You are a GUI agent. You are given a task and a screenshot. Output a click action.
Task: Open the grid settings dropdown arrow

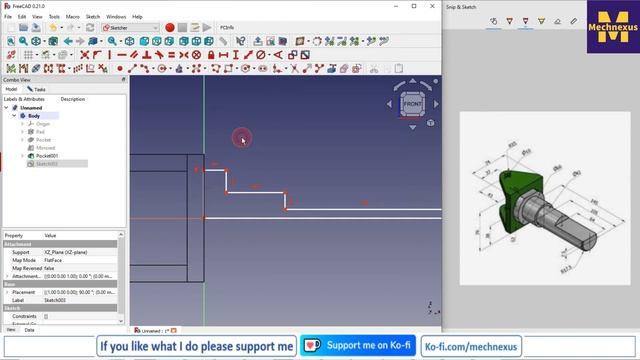click(x=37, y=55)
